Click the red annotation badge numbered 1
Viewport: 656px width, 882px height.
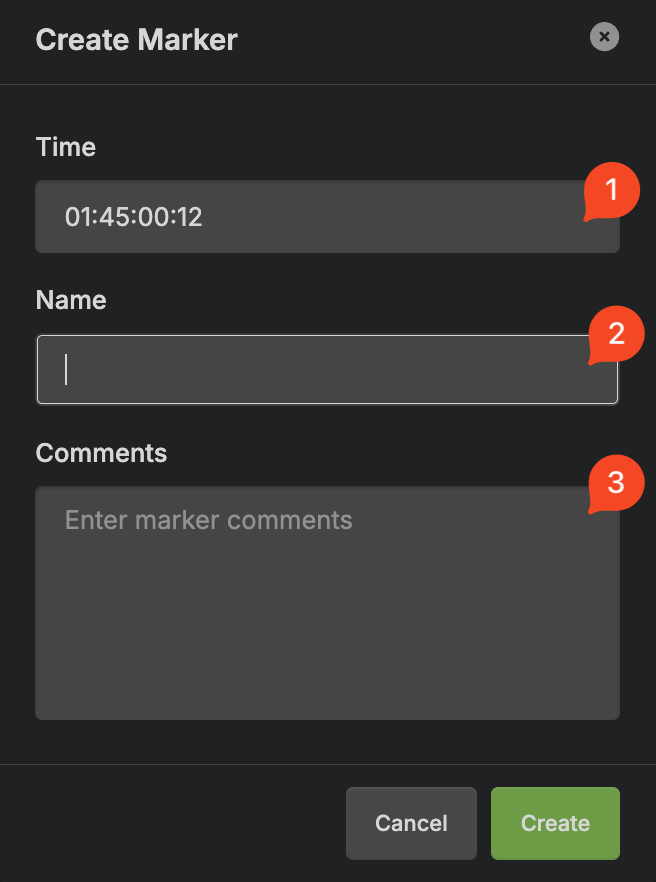tap(612, 189)
